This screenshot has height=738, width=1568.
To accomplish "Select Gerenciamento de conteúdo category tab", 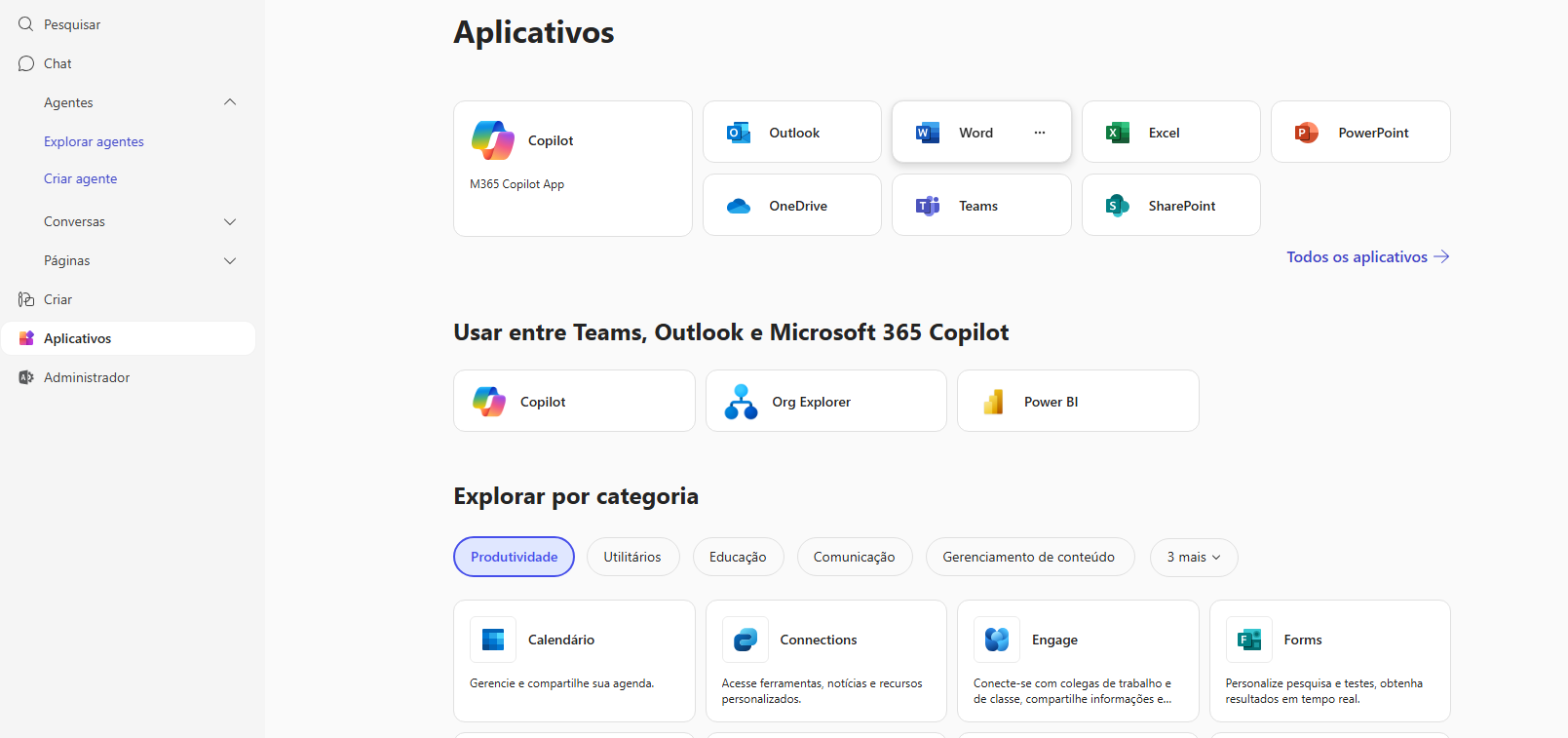I will [1029, 557].
